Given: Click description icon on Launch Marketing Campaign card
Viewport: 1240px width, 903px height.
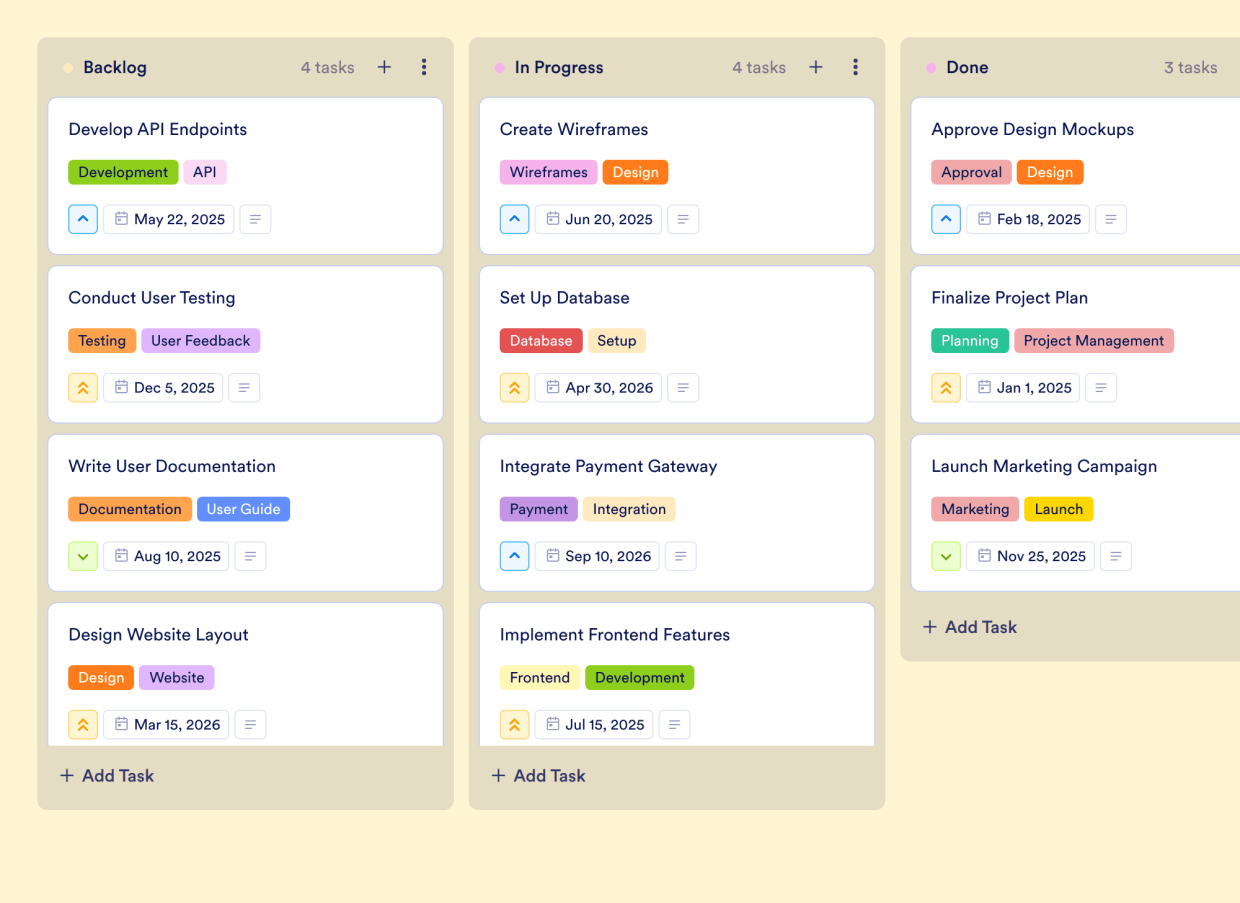Looking at the screenshot, I should [x=1116, y=556].
